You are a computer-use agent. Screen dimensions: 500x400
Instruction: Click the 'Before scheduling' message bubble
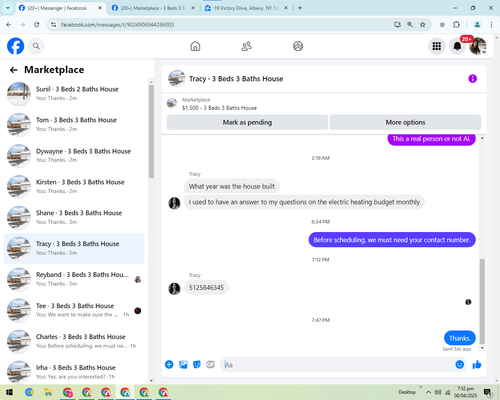point(392,240)
